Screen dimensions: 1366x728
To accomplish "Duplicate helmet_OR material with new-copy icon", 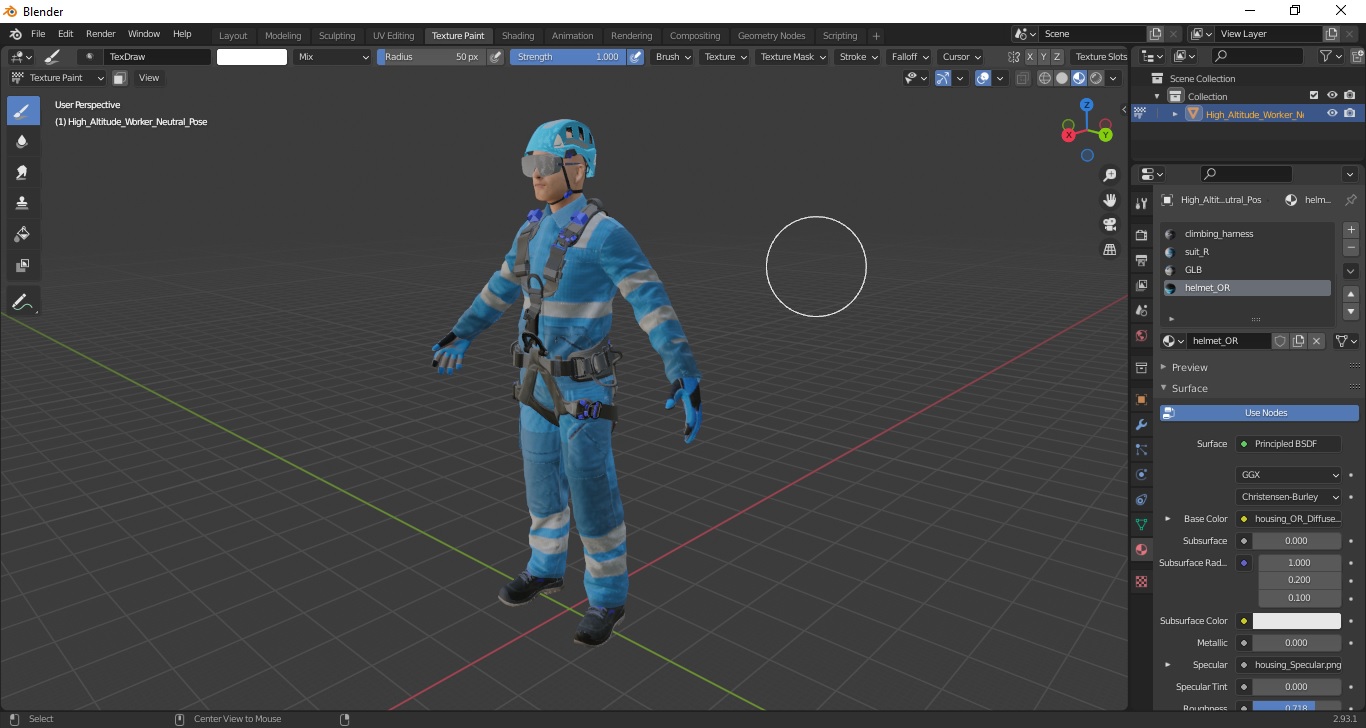I will click(x=1298, y=341).
